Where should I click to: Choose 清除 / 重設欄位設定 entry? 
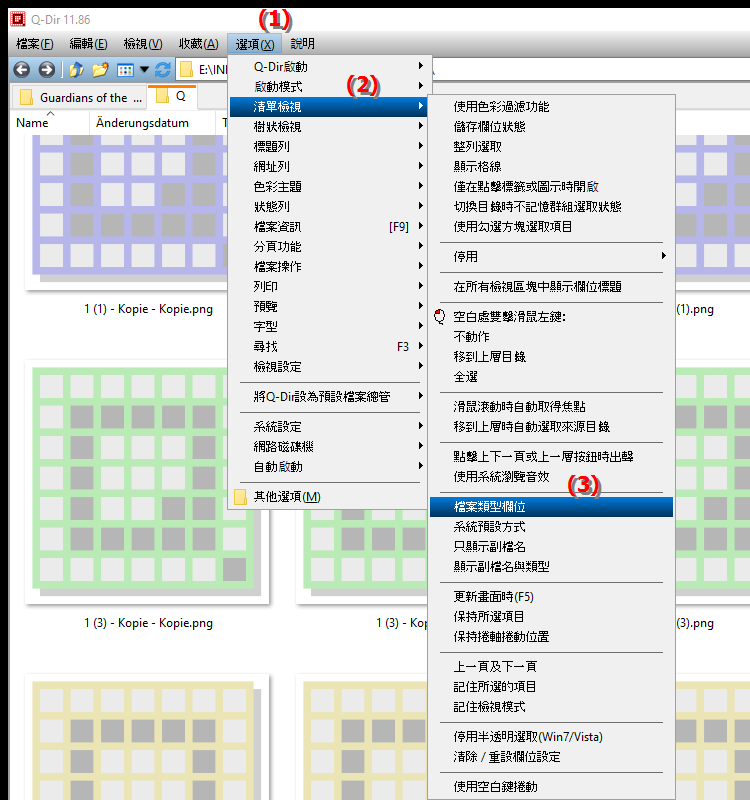(552, 757)
